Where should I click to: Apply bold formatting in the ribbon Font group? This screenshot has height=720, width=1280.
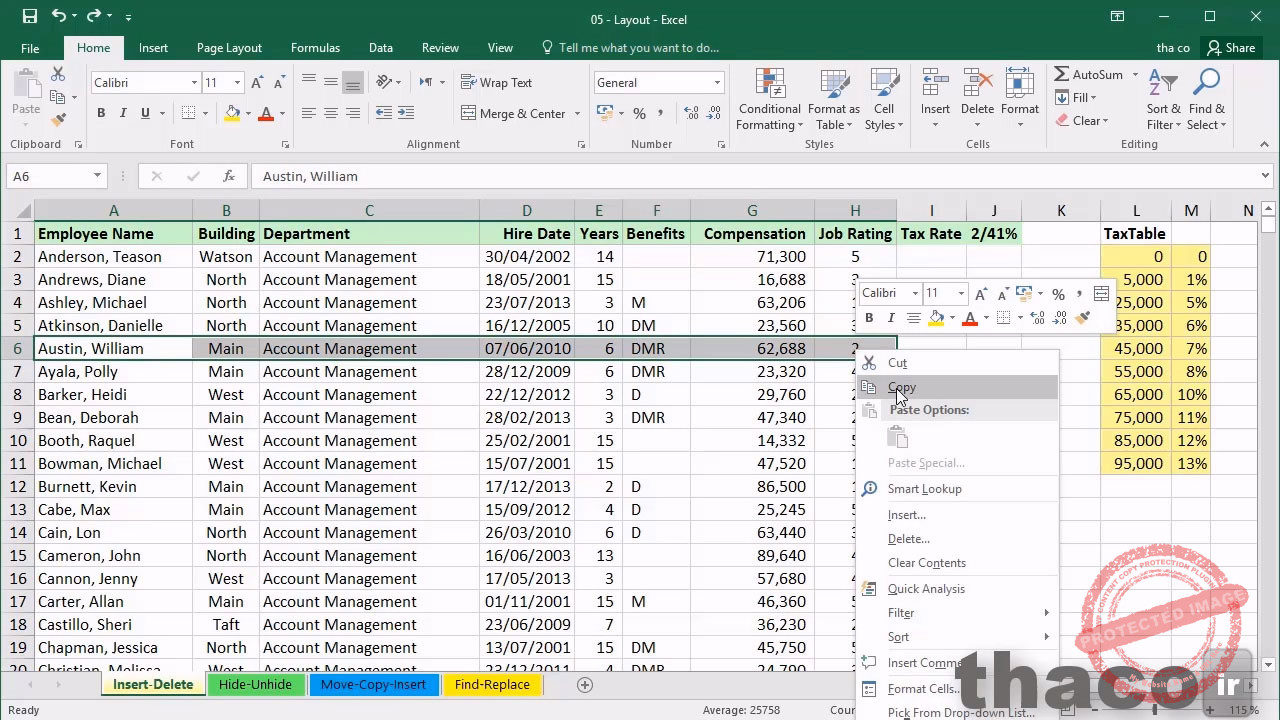pos(101,113)
